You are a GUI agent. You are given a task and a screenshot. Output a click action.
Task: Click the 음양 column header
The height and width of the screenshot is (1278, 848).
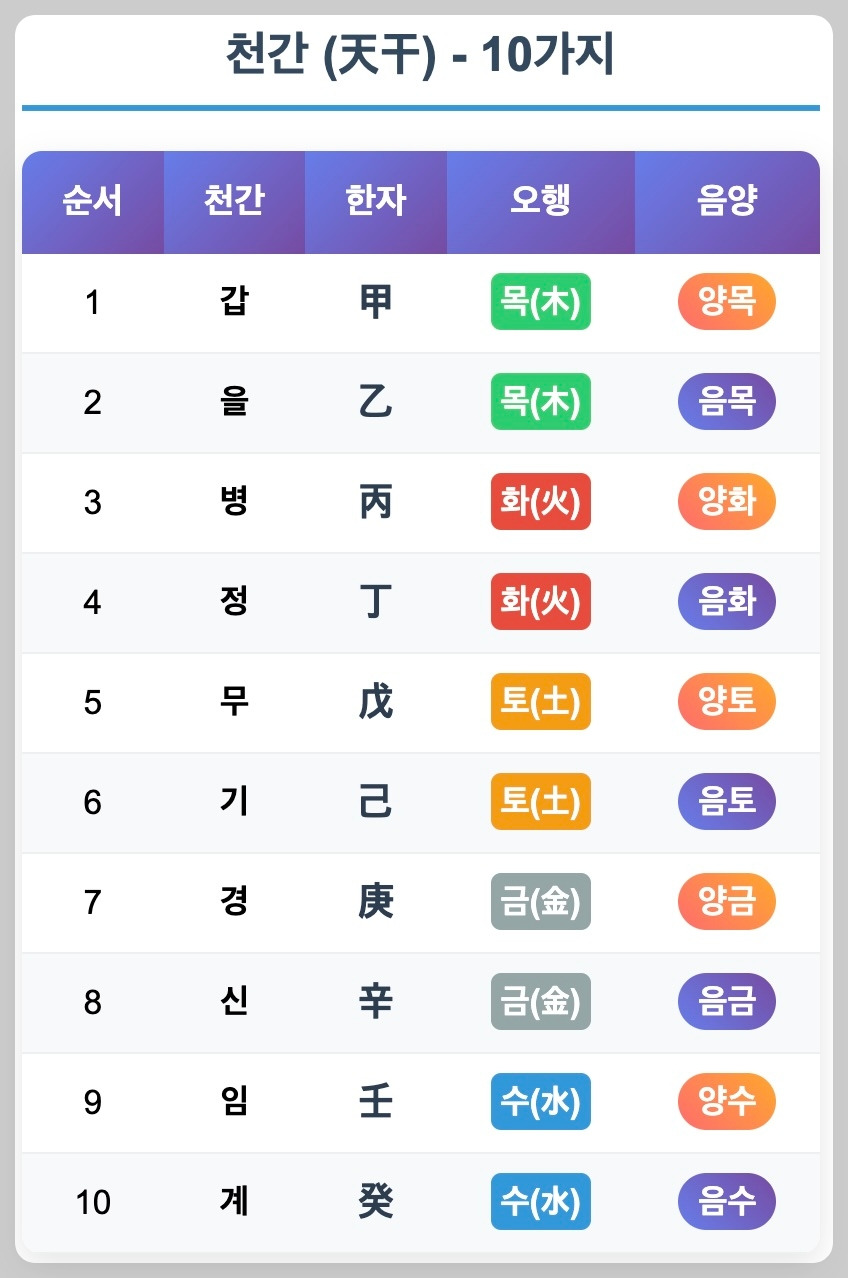(726, 201)
